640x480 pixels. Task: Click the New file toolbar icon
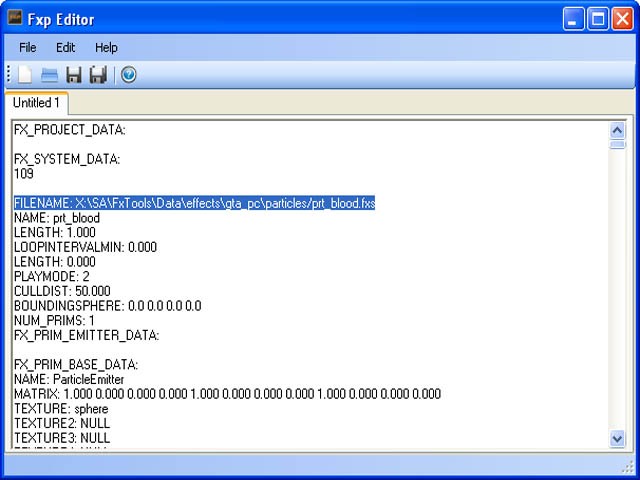pyautogui.click(x=25, y=75)
